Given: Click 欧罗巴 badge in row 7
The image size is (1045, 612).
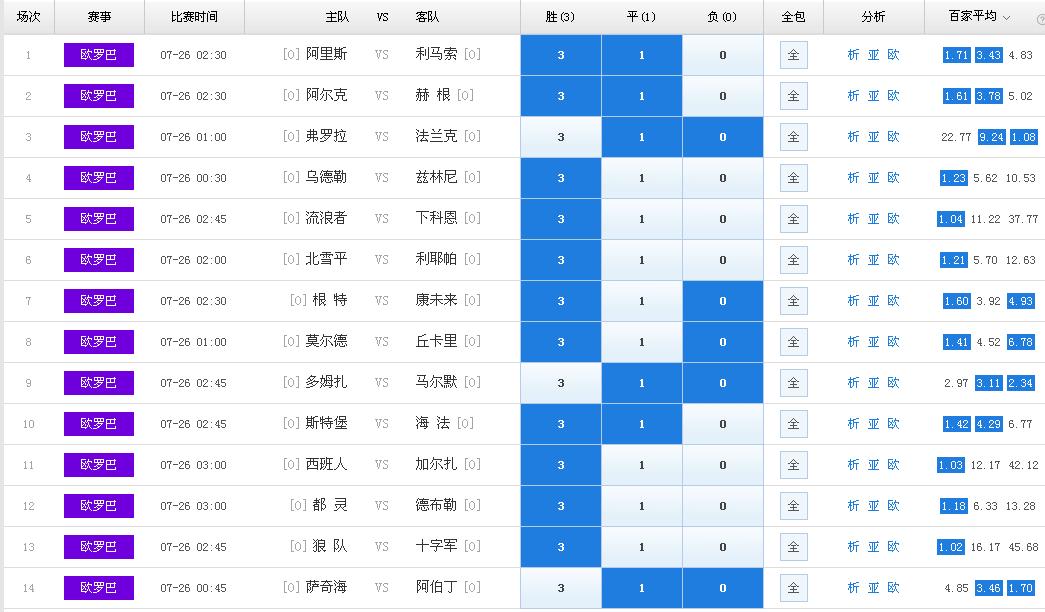Looking at the screenshot, I should (99, 301).
